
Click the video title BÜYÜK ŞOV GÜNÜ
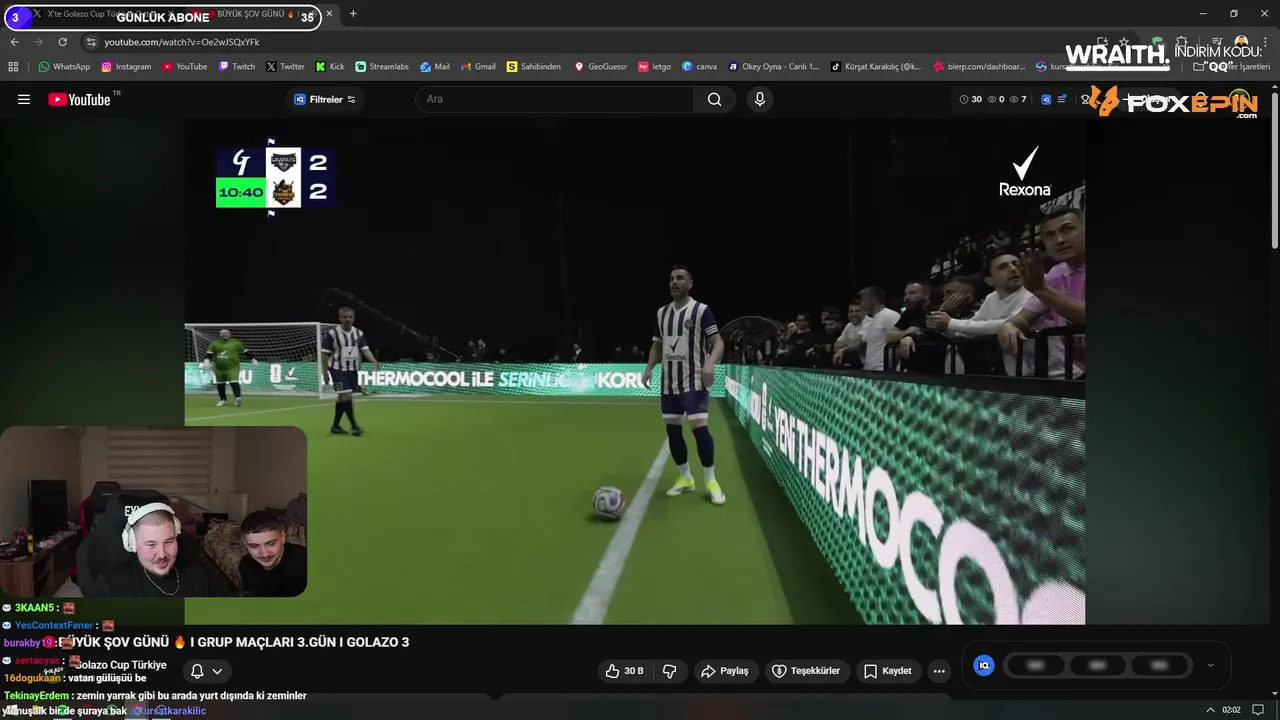pyautogui.click(x=232, y=642)
